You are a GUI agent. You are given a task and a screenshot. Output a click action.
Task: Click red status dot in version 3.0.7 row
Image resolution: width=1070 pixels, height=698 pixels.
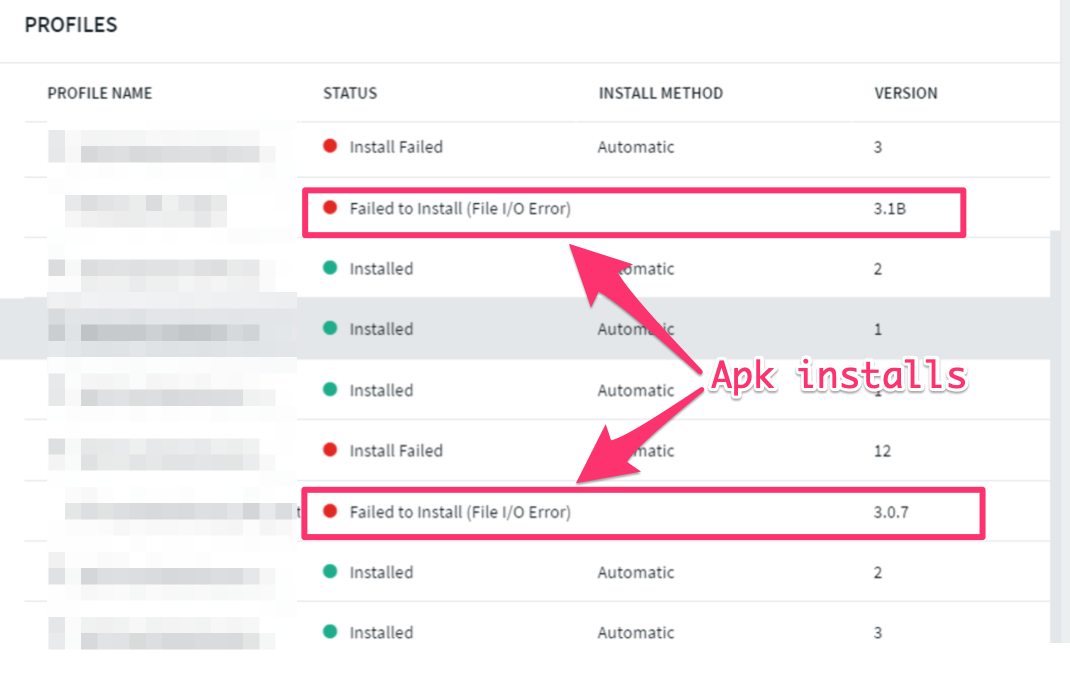tap(330, 511)
